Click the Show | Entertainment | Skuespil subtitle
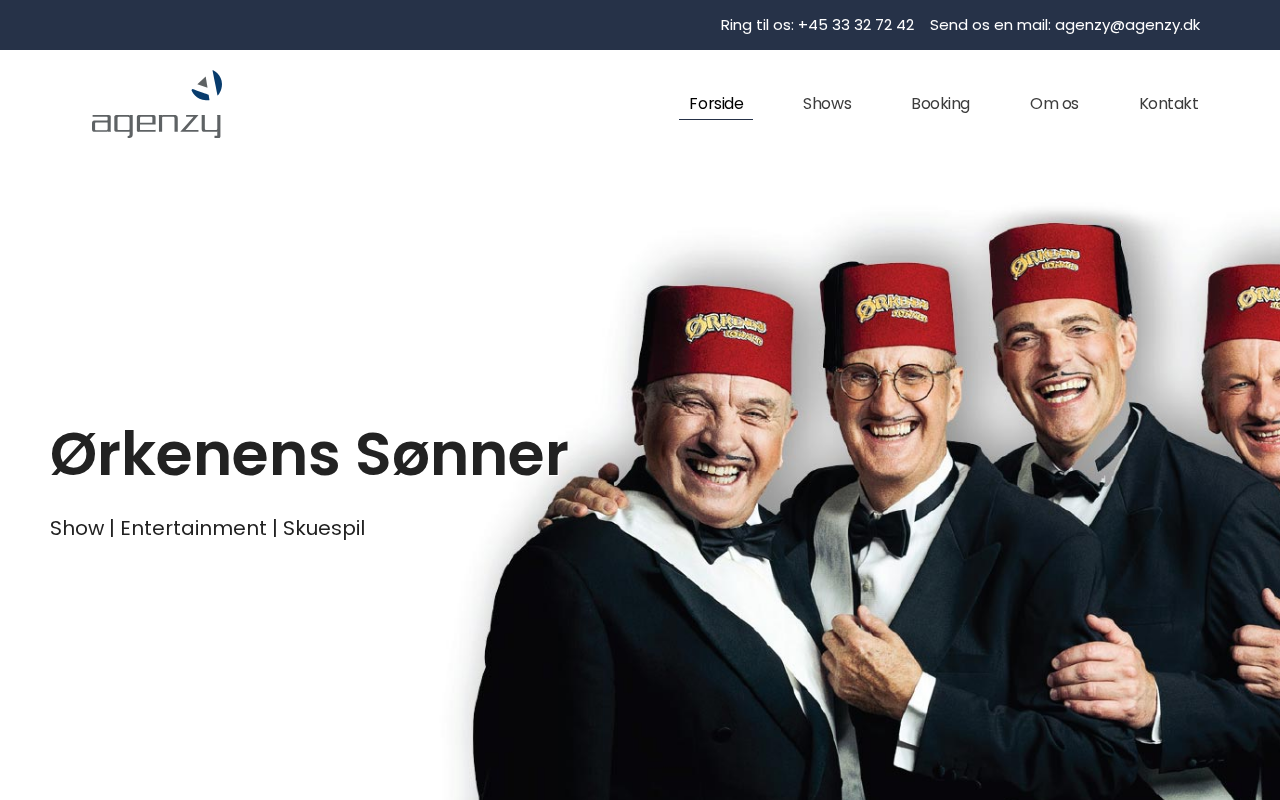This screenshot has height=800, width=1280. 207,528
